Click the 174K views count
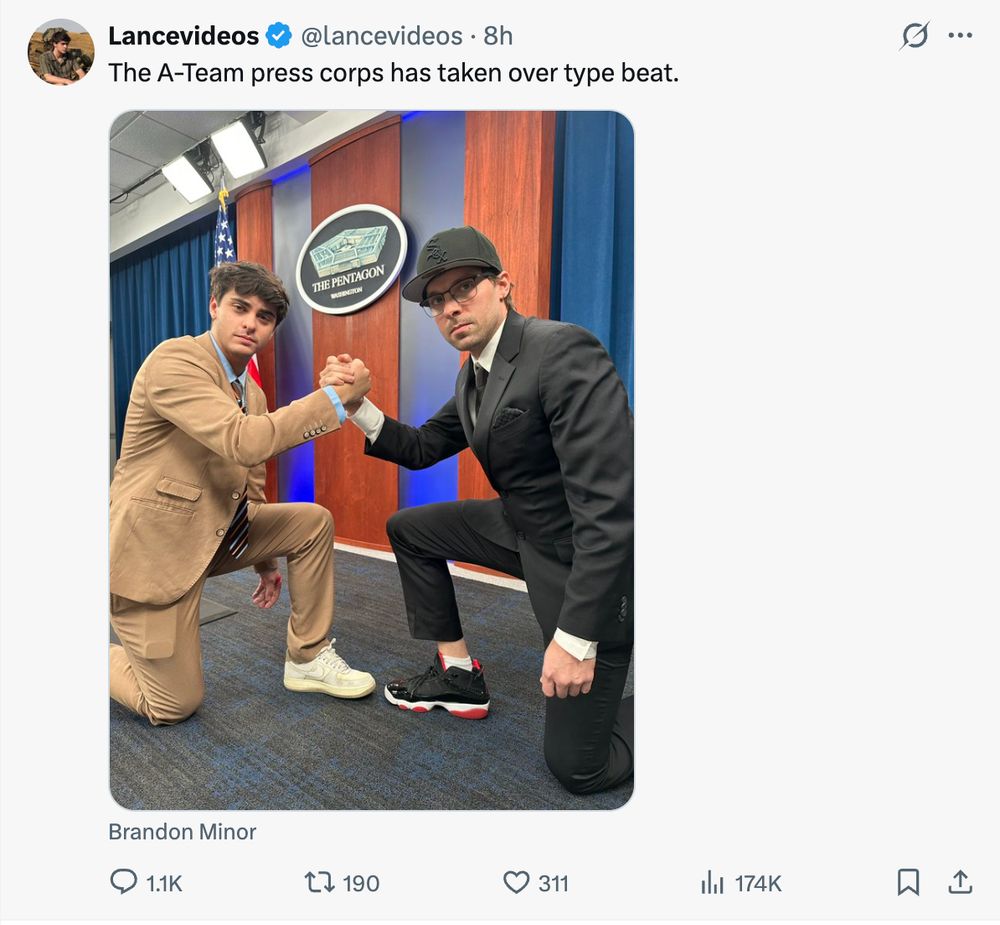 coord(758,884)
